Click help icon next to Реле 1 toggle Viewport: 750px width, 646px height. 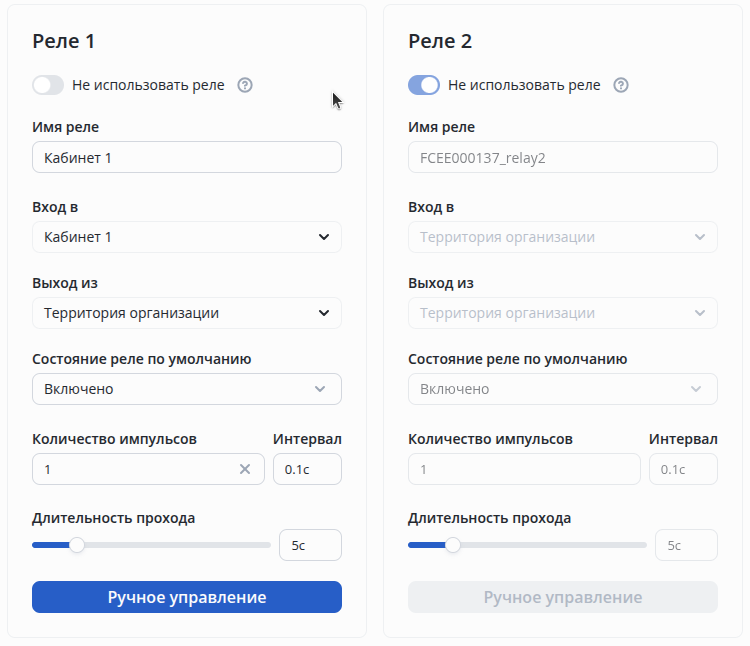coord(245,85)
